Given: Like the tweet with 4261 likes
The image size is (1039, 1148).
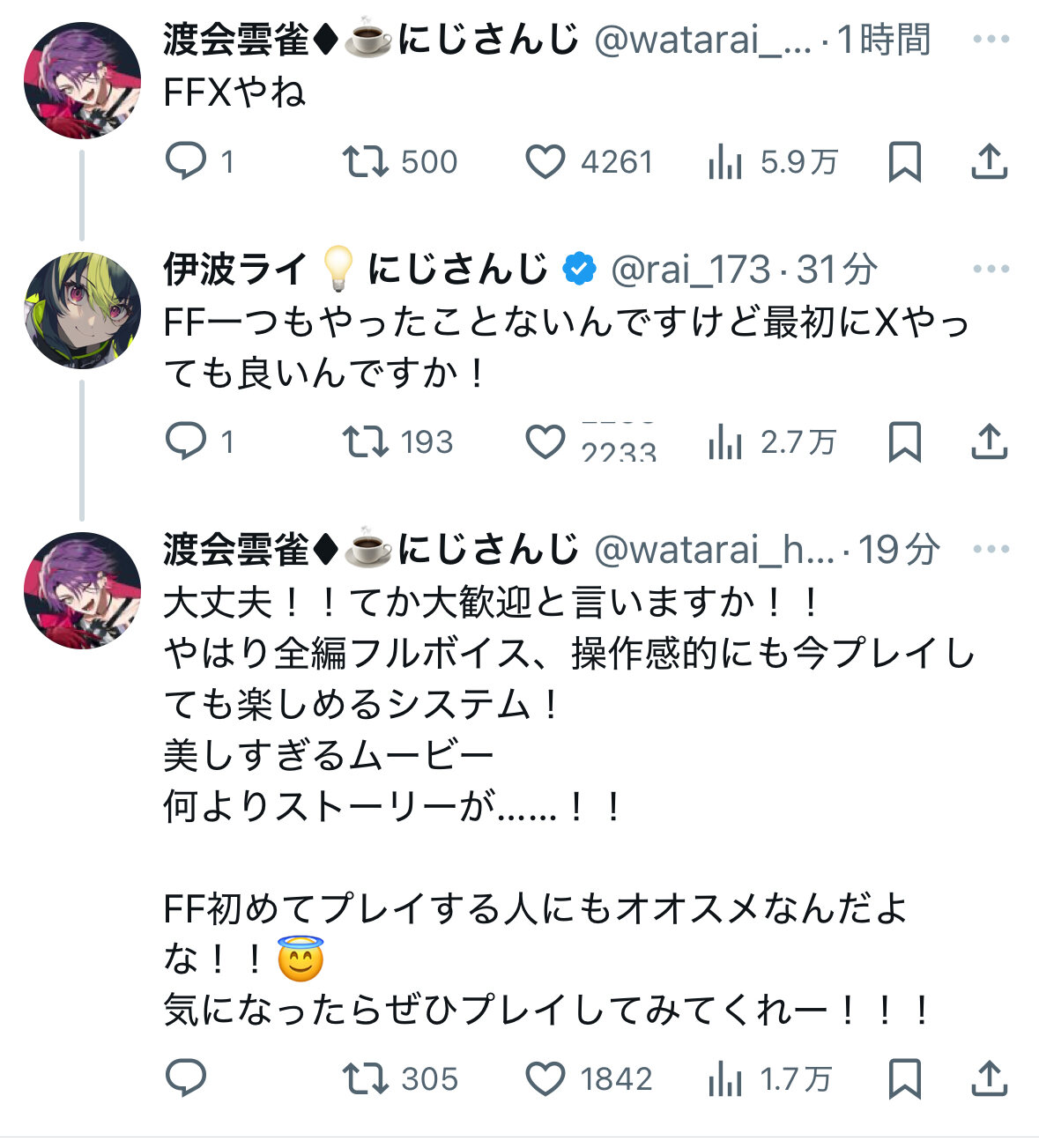Looking at the screenshot, I should click(545, 162).
